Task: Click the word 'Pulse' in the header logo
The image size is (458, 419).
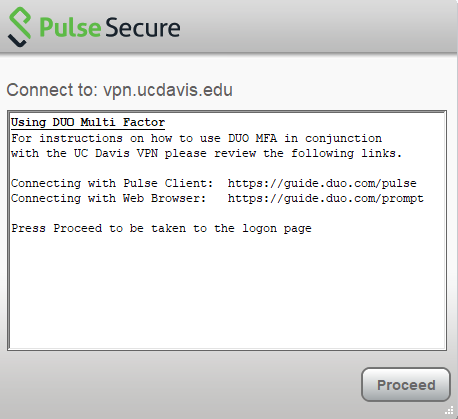Action: [70, 27]
